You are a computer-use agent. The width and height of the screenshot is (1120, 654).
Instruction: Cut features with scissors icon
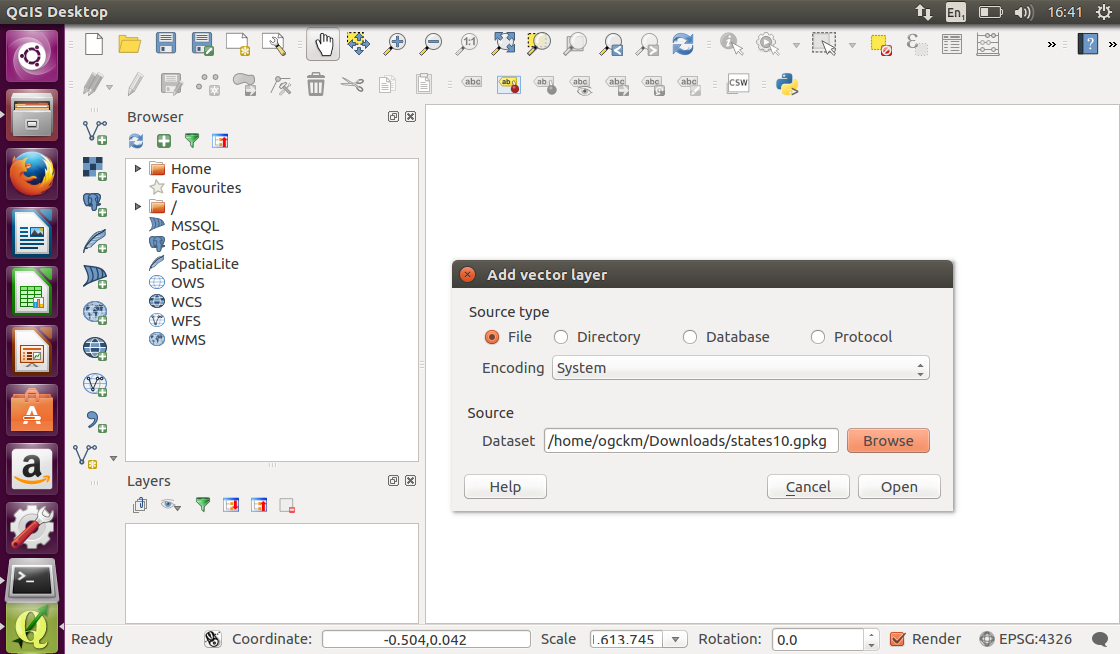click(x=352, y=85)
